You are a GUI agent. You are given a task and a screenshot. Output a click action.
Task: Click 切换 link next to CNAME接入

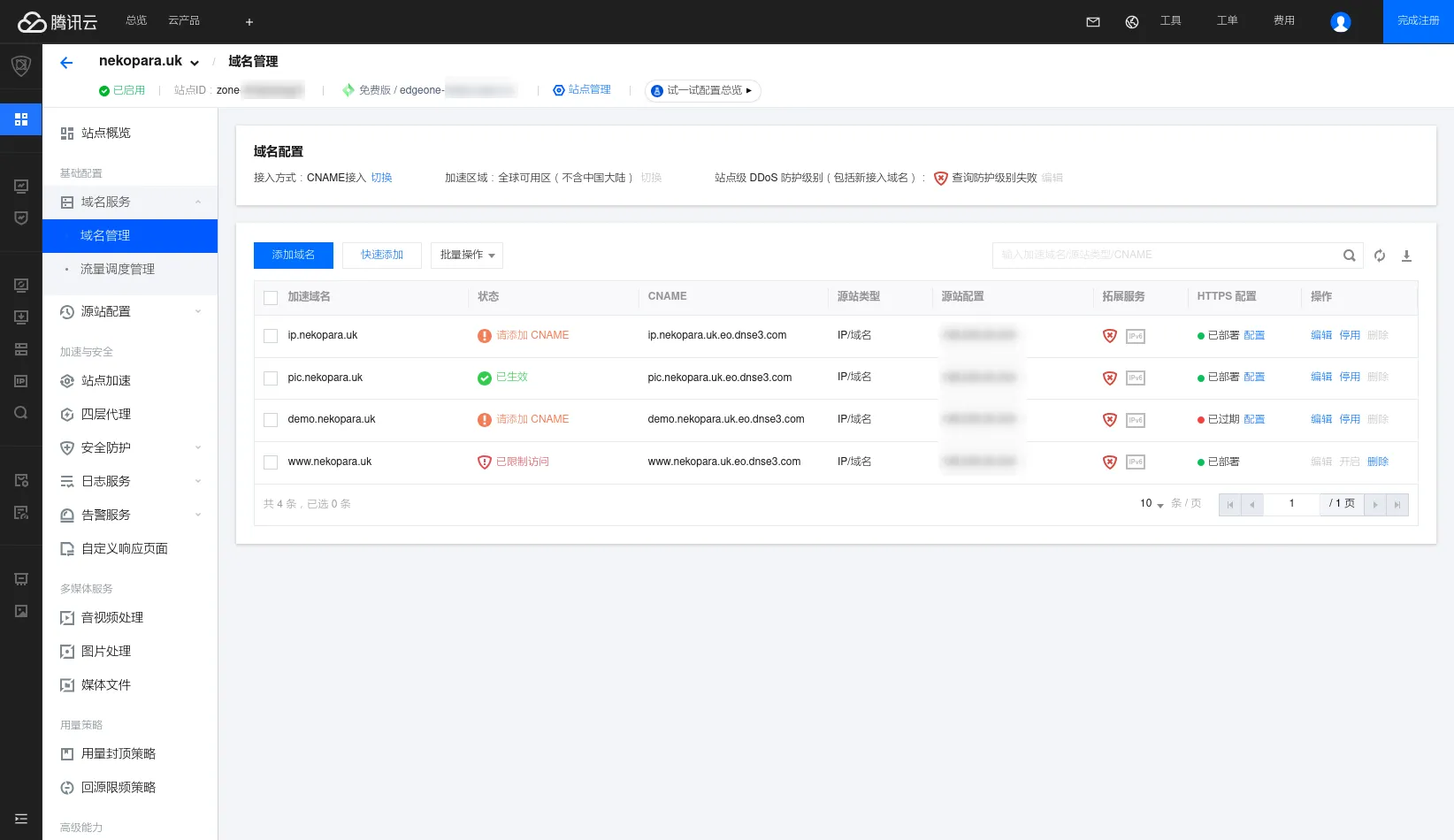tap(381, 178)
